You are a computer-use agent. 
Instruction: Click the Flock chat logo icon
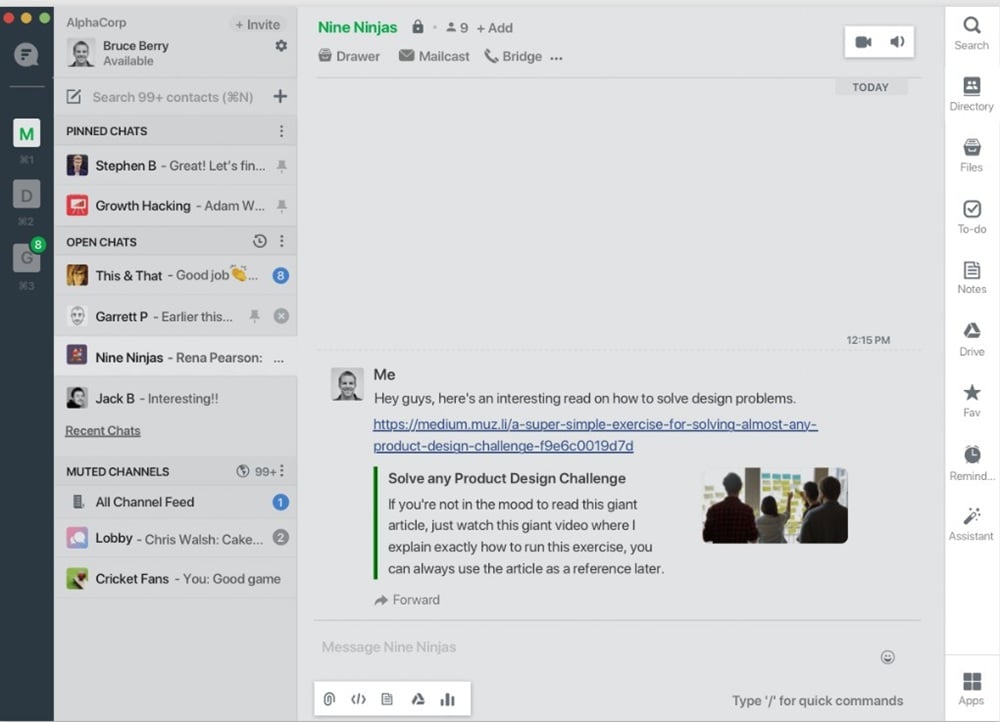[x=26, y=55]
